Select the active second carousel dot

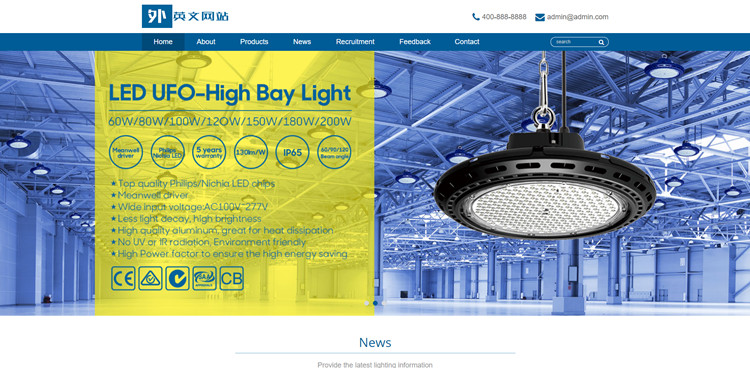pyautogui.click(x=375, y=303)
